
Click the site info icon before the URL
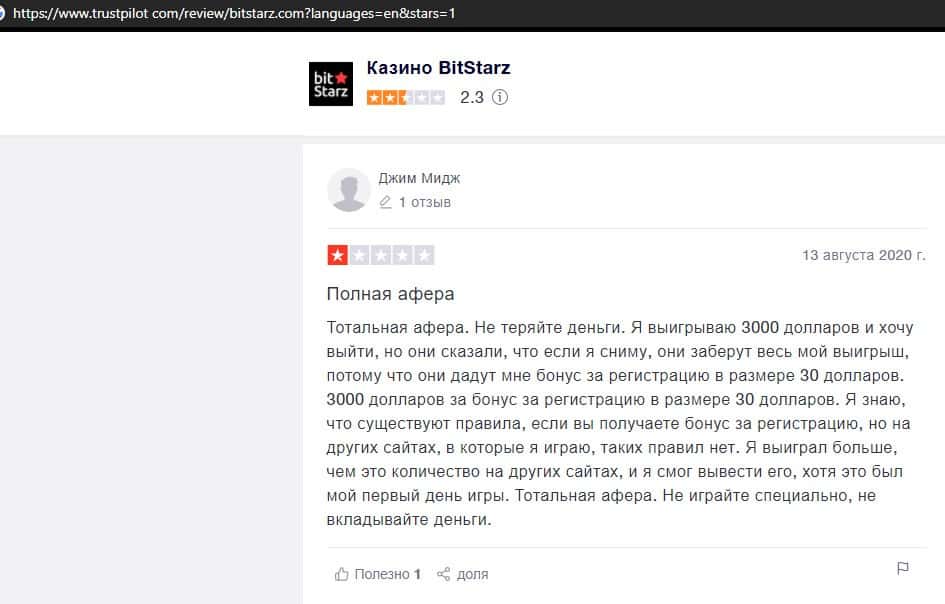pos(2,13)
